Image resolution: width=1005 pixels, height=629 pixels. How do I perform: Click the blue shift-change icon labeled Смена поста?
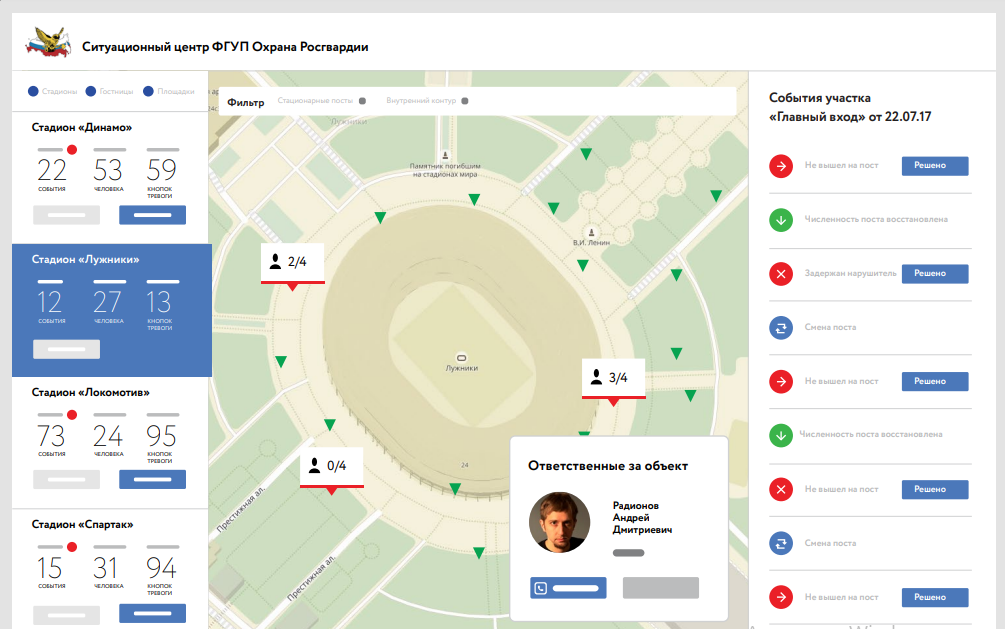pos(781,327)
